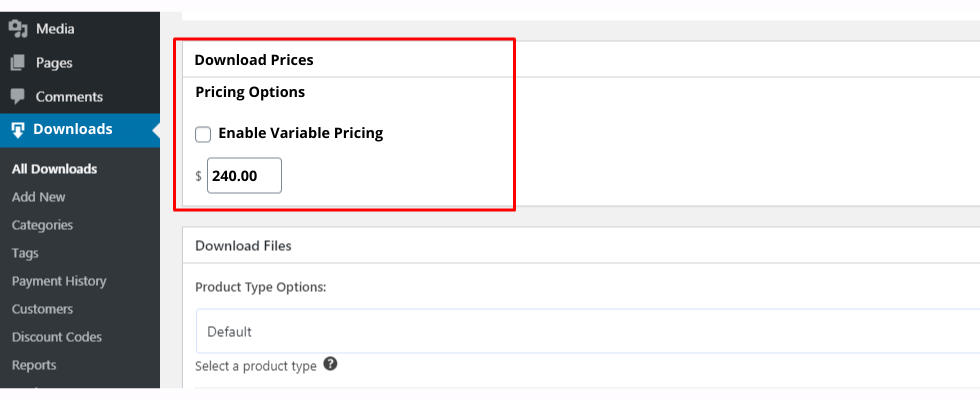Click Add New download link
The height and width of the screenshot is (400, 980).
(x=39, y=197)
